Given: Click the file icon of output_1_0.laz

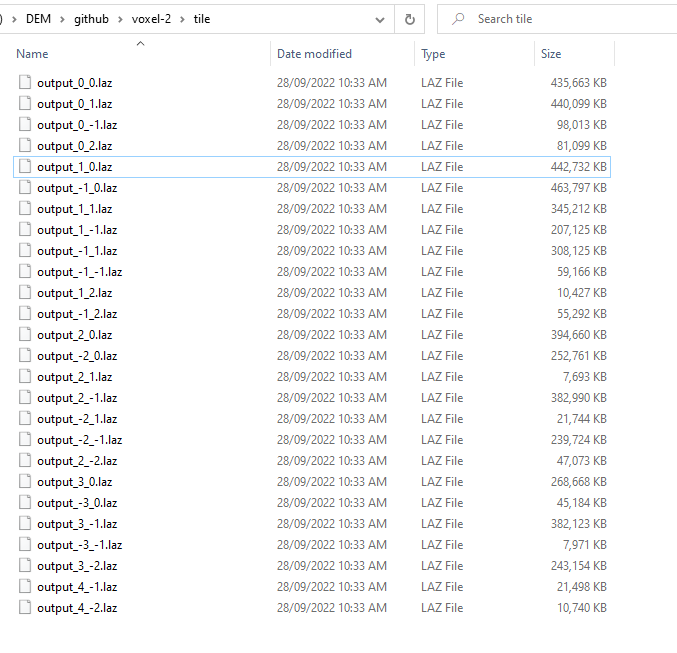Looking at the screenshot, I should 25,166.
